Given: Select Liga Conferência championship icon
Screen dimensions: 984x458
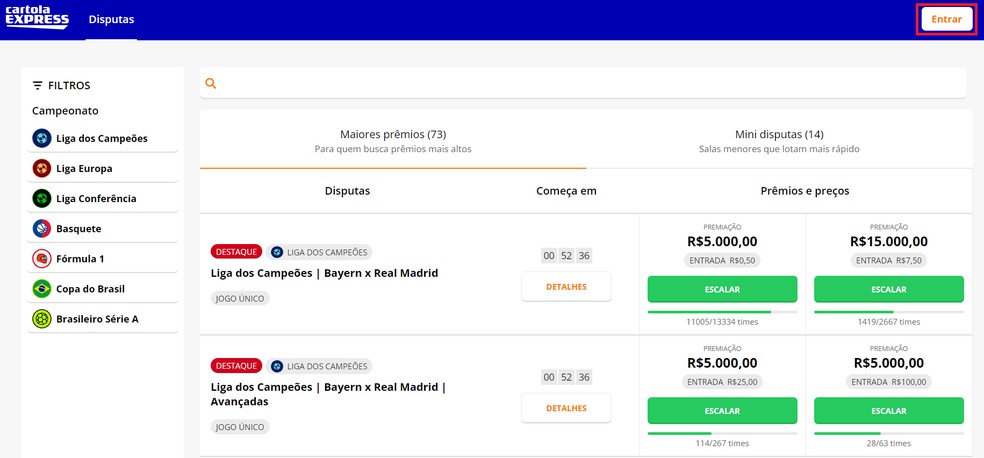Looking at the screenshot, I should point(42,198).
